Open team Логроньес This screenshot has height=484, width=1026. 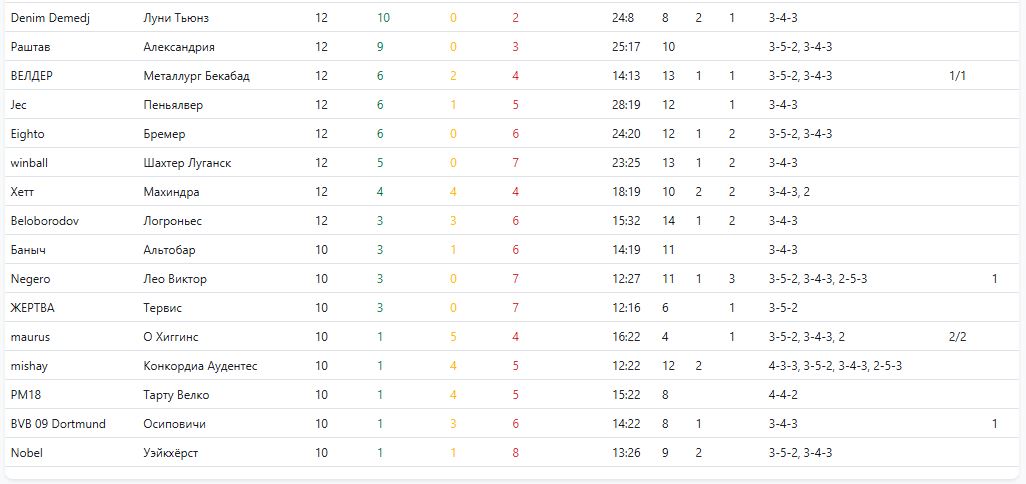coord(173,221)
